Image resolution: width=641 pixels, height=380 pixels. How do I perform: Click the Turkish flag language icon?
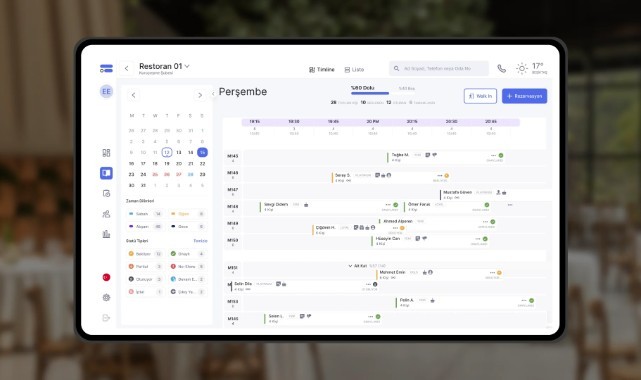tap(106, 277)
